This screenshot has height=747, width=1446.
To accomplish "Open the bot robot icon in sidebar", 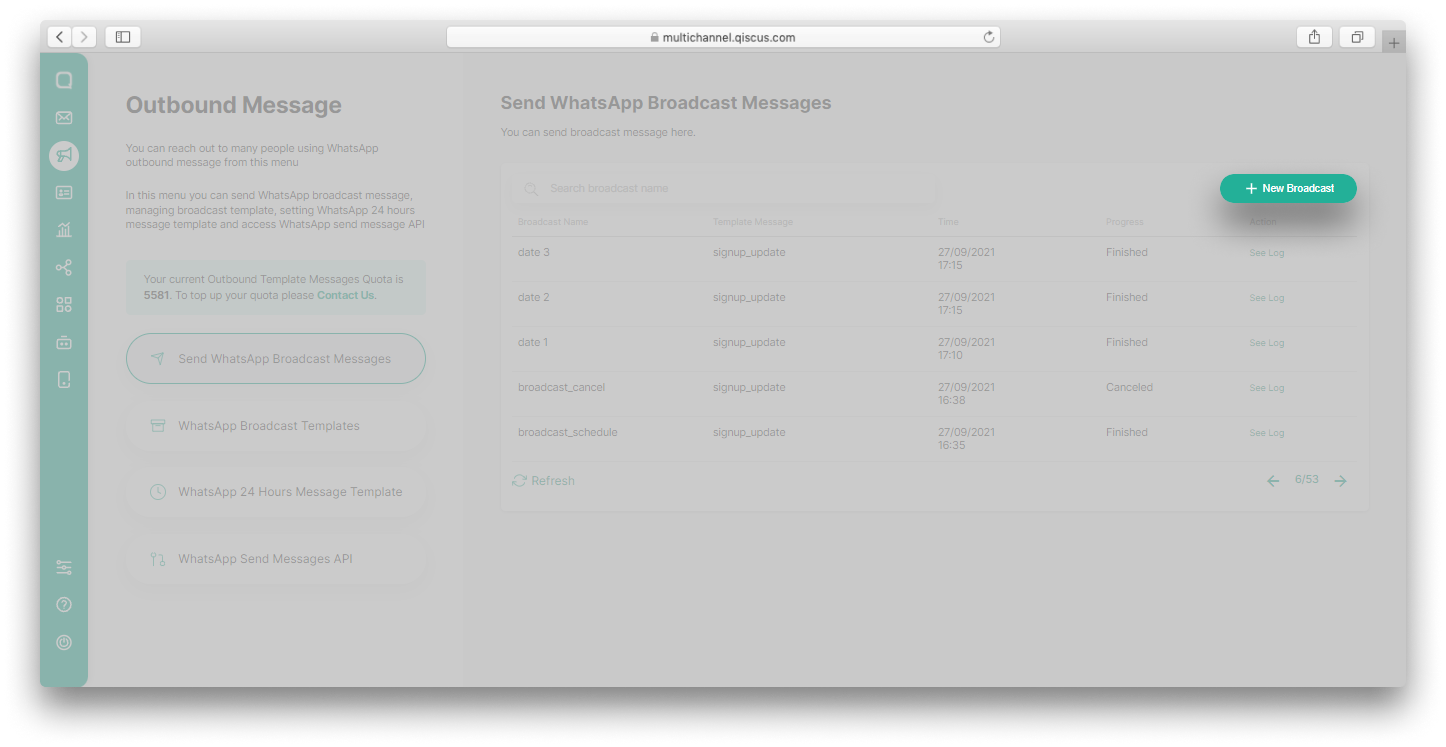I will point(64,341).
